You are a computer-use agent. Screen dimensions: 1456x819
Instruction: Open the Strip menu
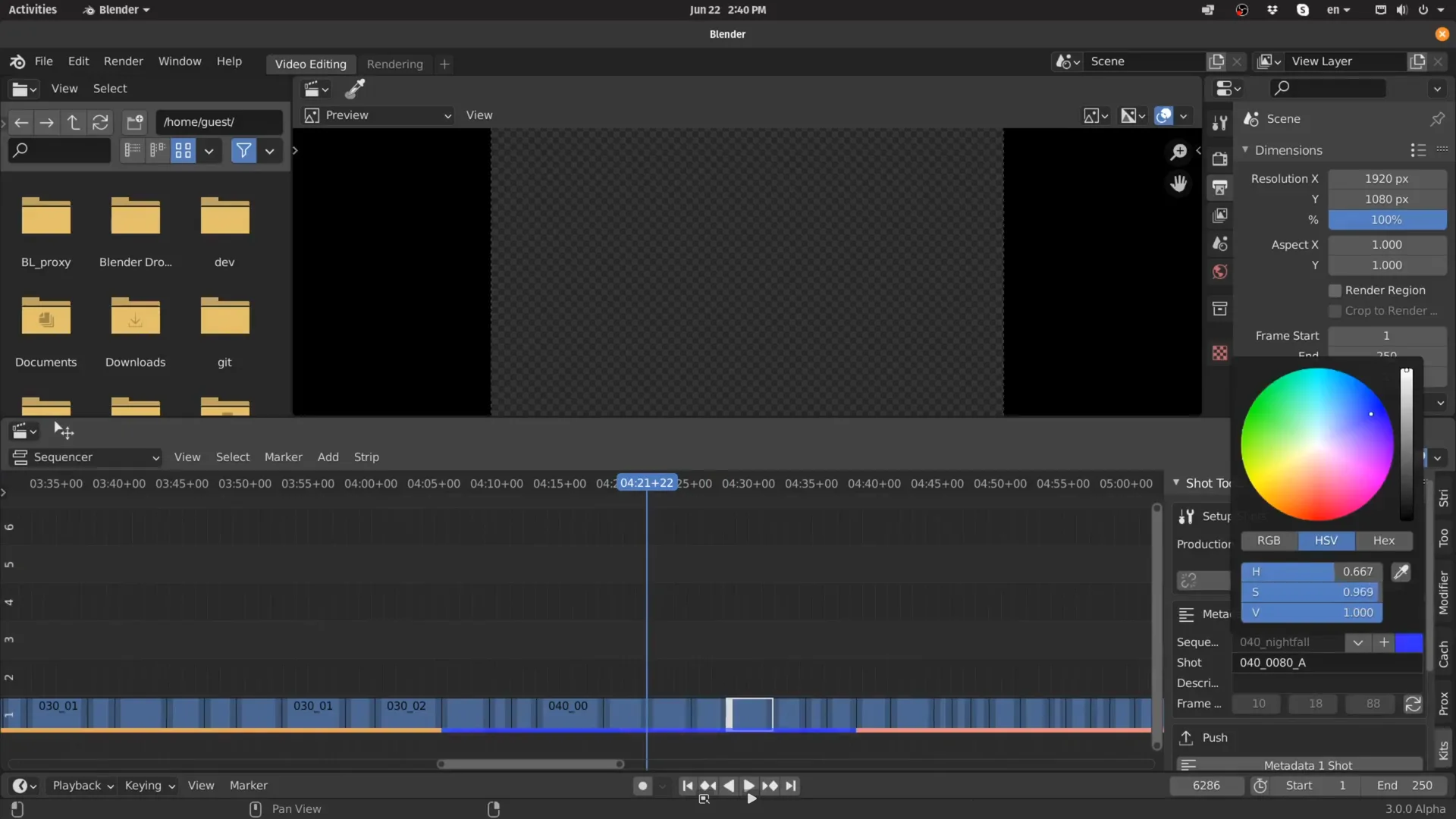click(x=366, y=457)
